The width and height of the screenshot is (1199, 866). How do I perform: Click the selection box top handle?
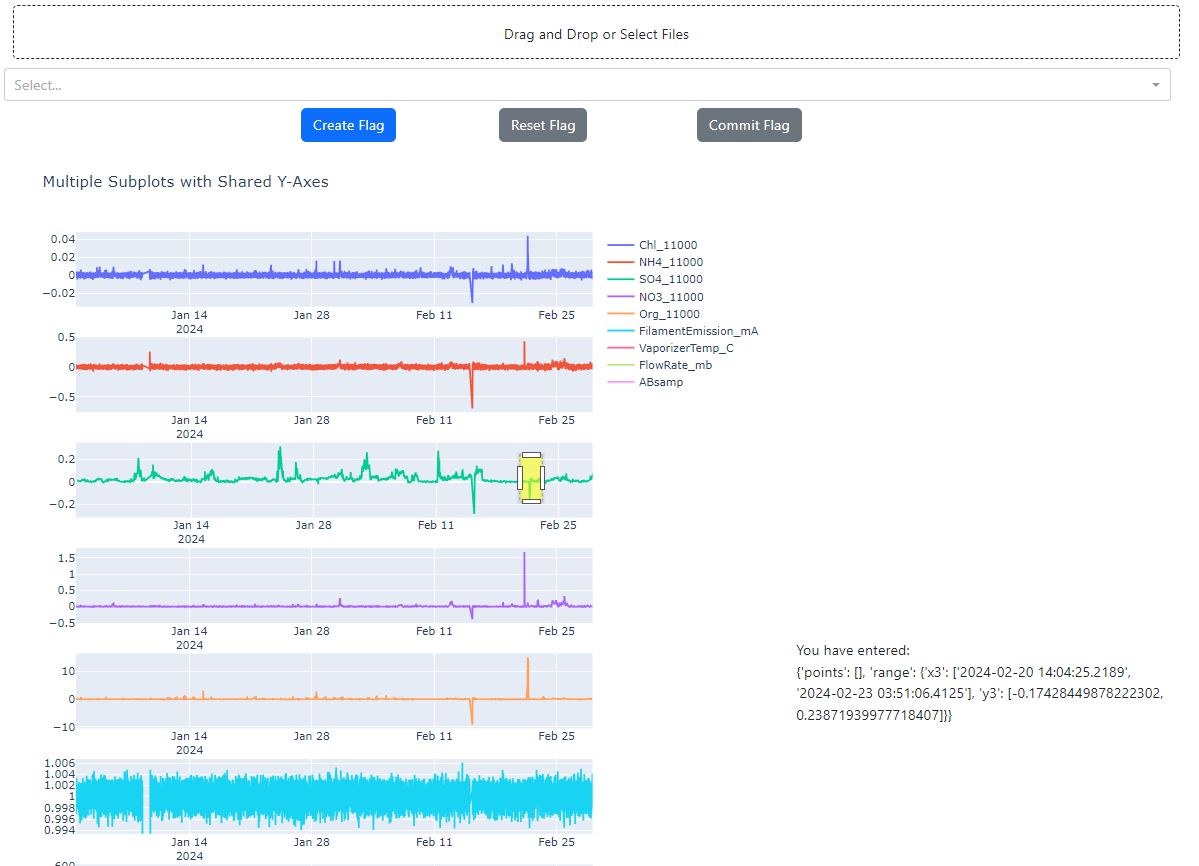point(531,455)
